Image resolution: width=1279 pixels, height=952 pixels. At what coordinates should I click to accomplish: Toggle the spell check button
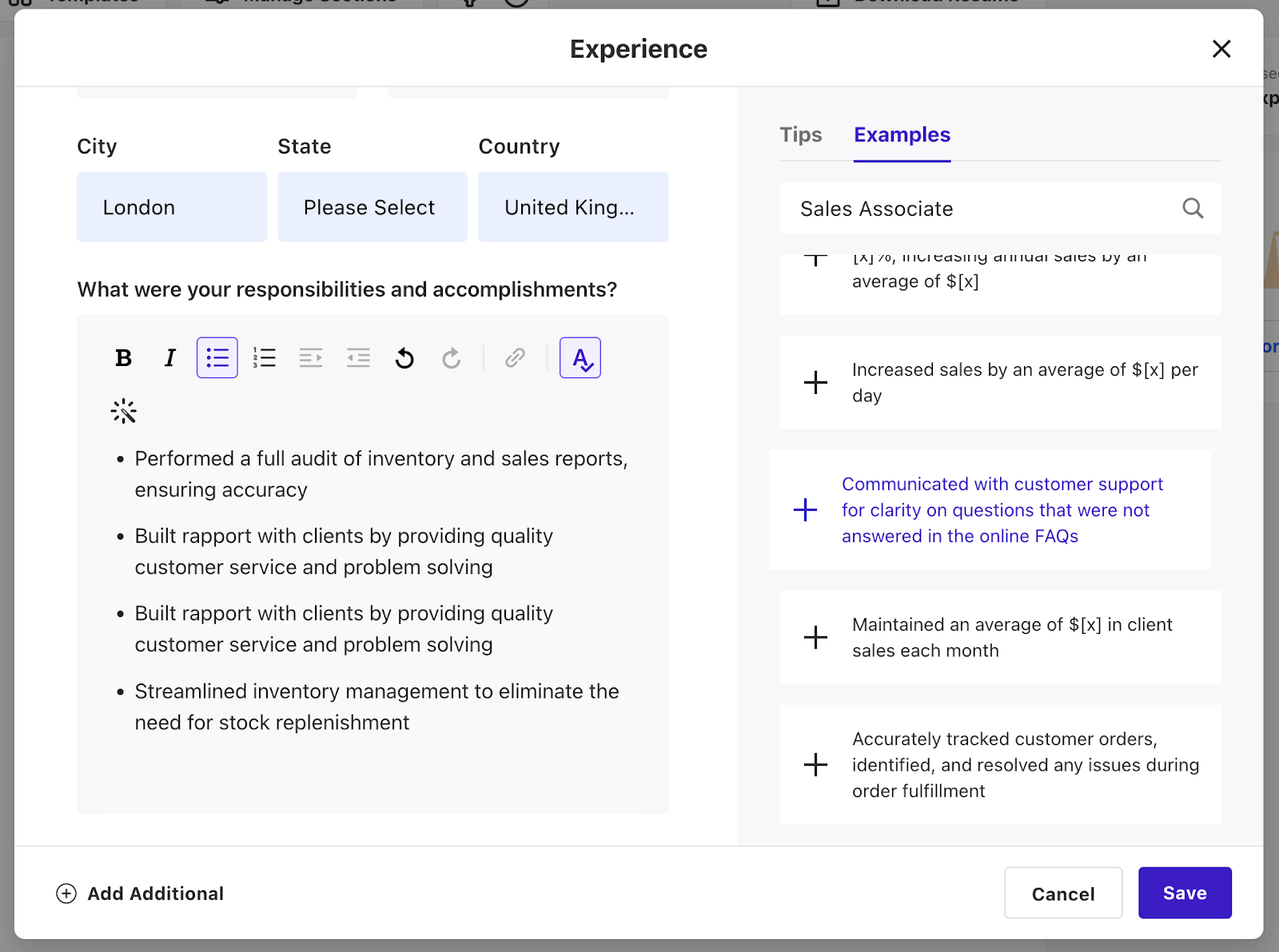[x=580, y=358]
